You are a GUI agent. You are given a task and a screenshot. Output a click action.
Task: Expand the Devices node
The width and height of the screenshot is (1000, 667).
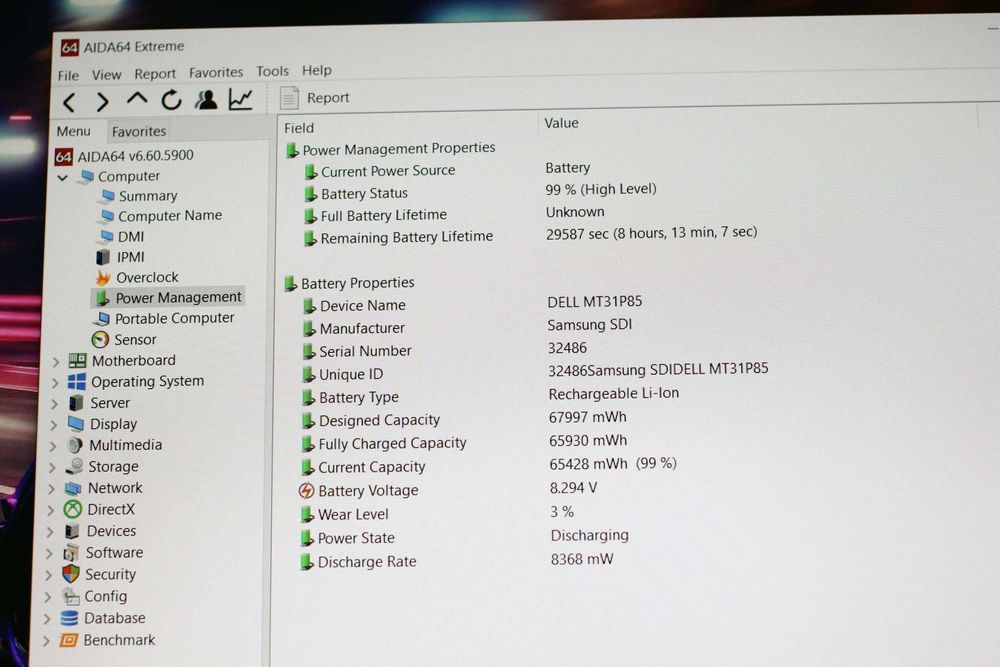pyautogui.click(x=50, y=532)
